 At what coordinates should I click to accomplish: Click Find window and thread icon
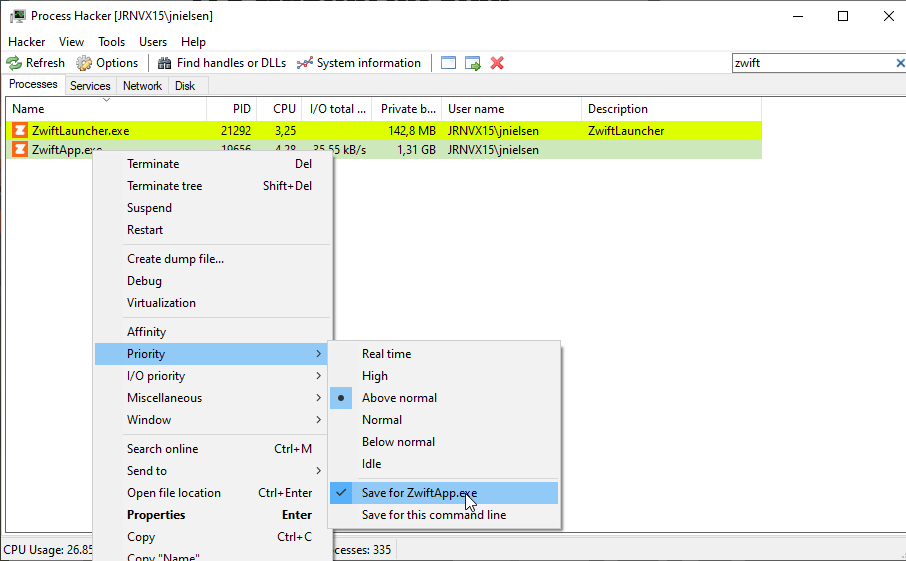click(473, 63)
